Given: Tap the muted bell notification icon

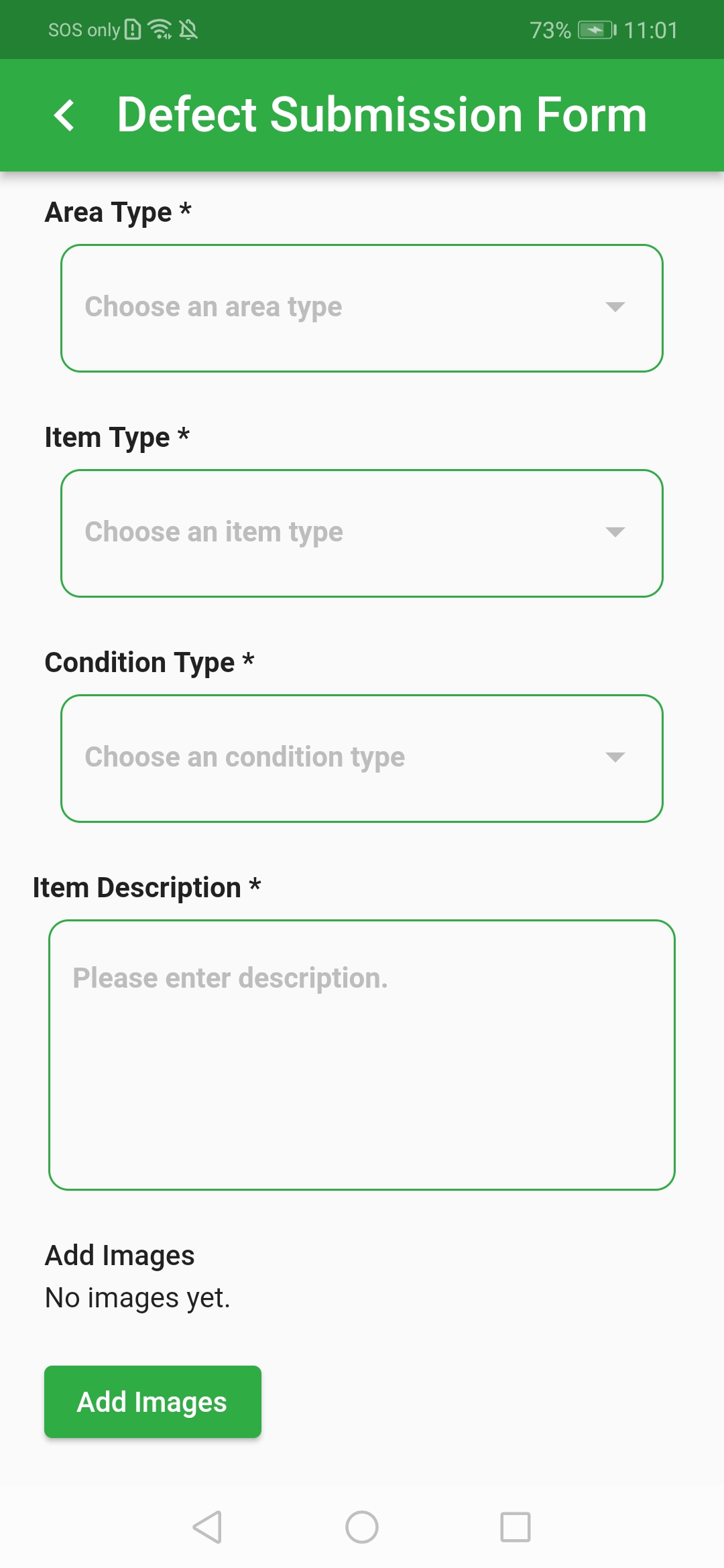Looking at the screenshot, I should [x=188, y=29].
